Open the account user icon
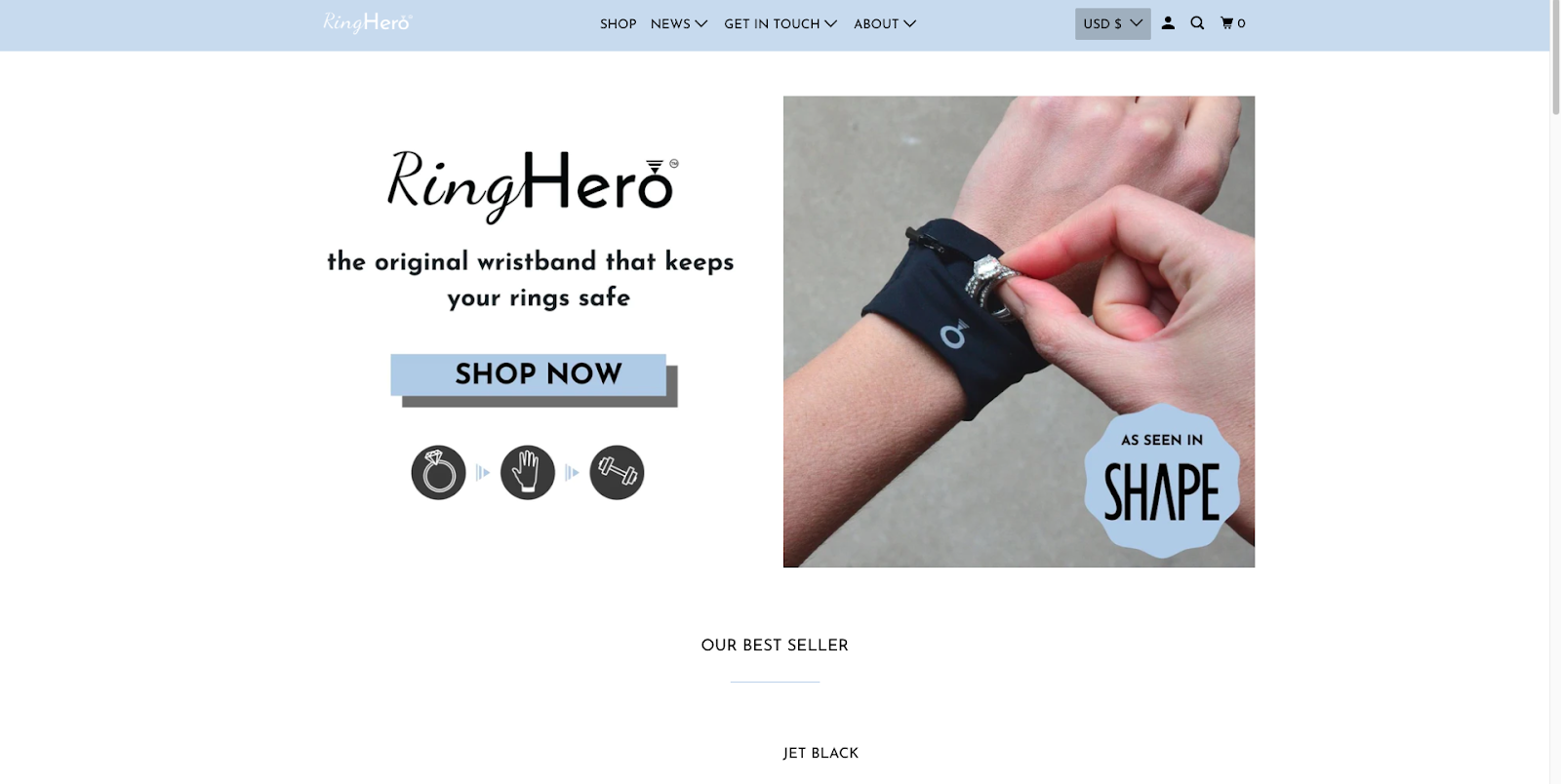Viewport: 1561px width, 784px height. (1168, 23)
